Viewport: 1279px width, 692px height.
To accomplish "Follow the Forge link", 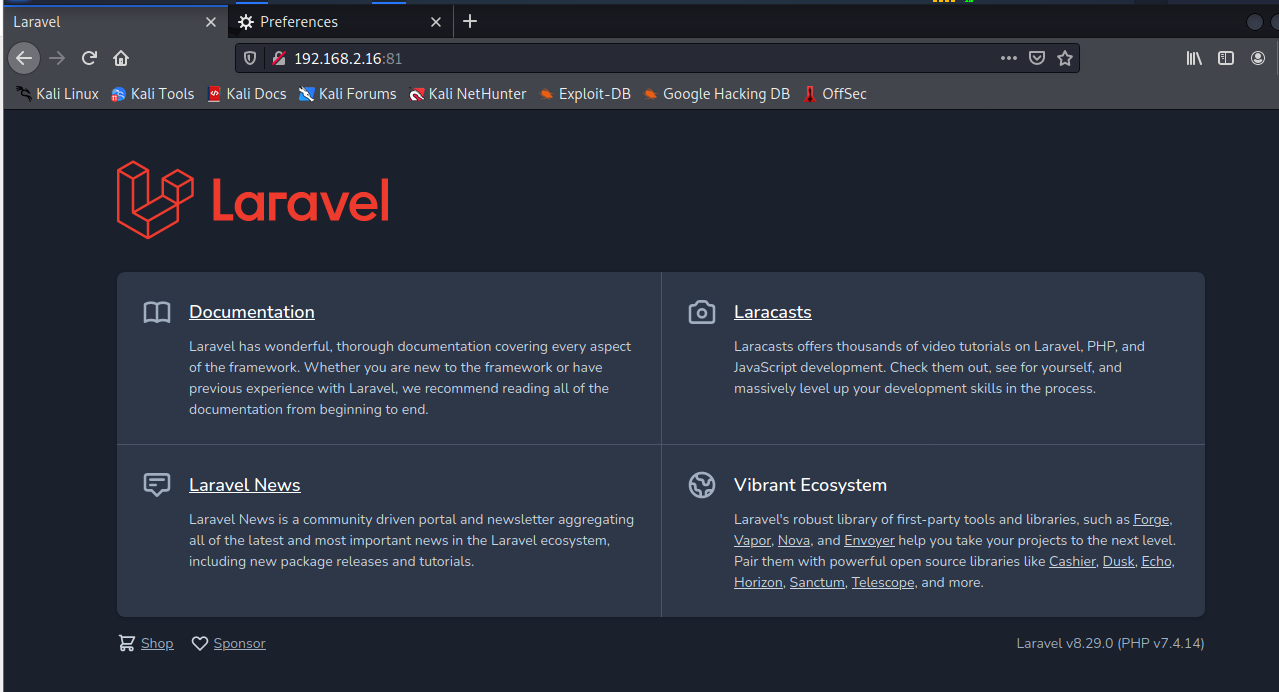I will [1152, 519].
